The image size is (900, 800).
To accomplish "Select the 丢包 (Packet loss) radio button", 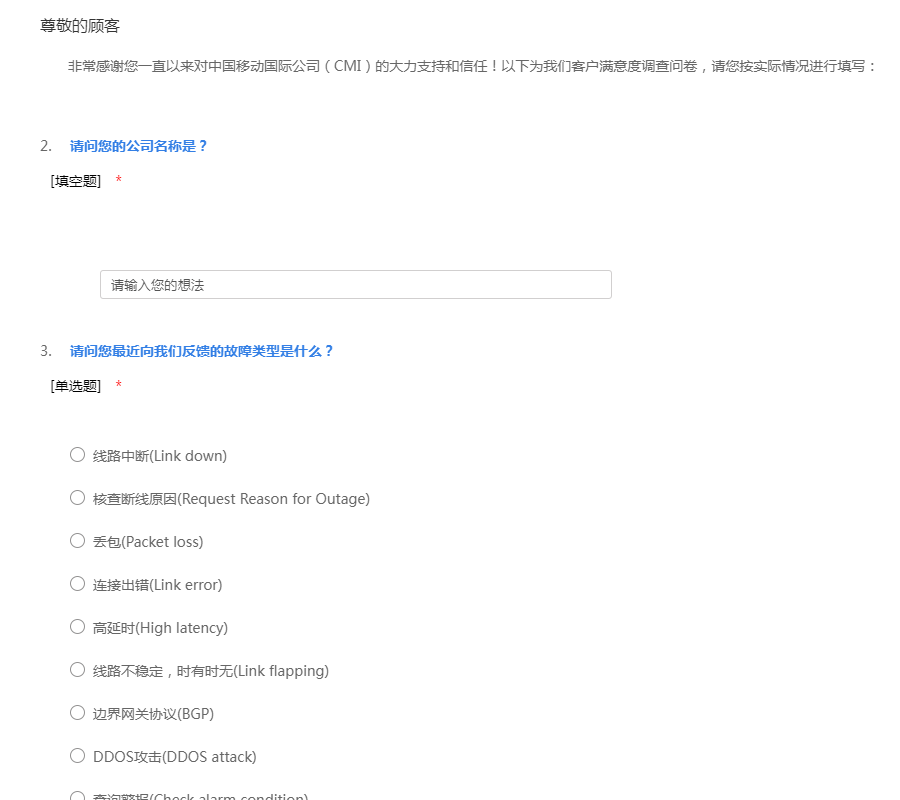I will 77,541.
